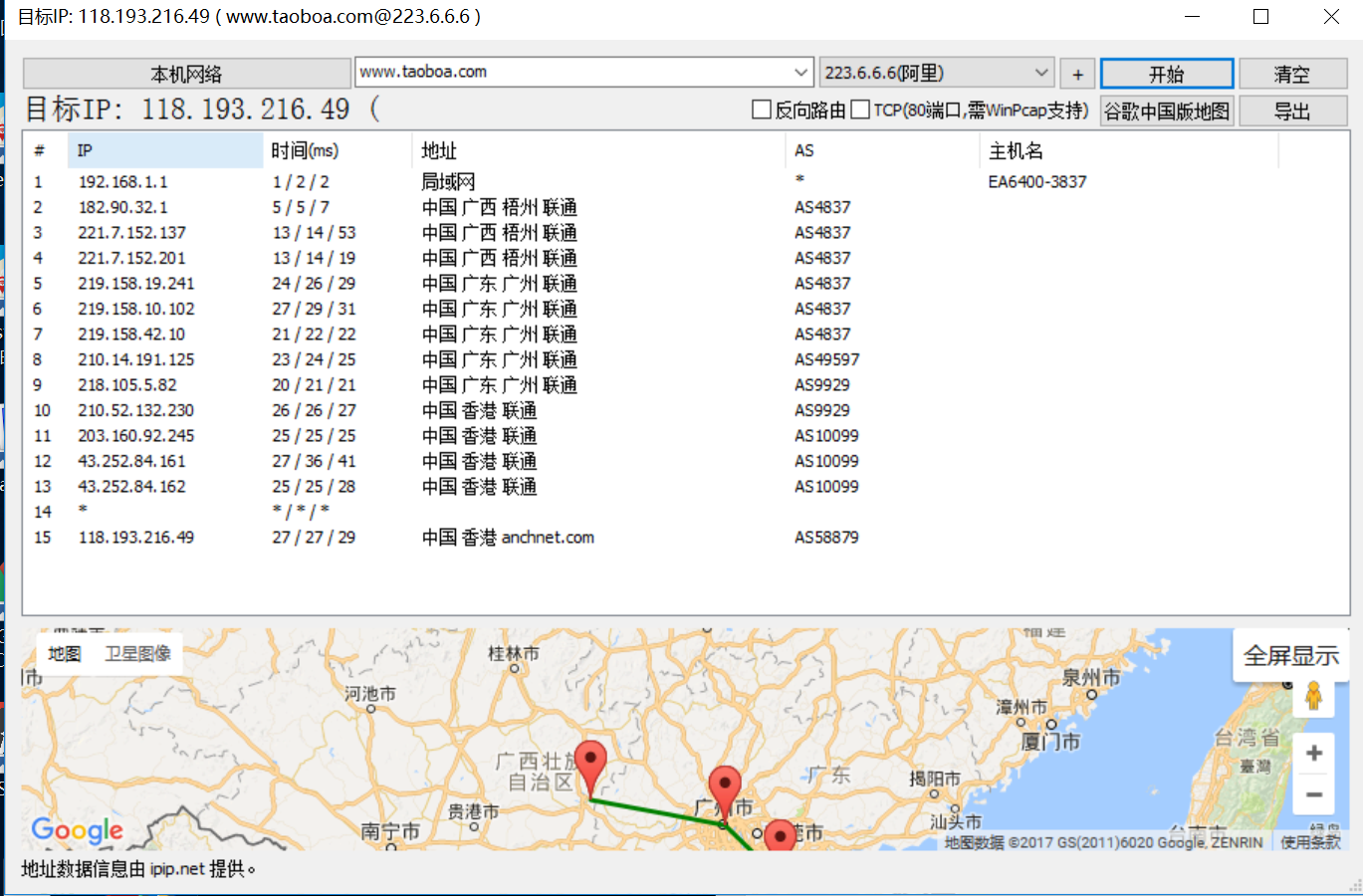1363x896 pixels.
Task: Select the row for hop 118.193.216.49
Action: click(136, 538)
